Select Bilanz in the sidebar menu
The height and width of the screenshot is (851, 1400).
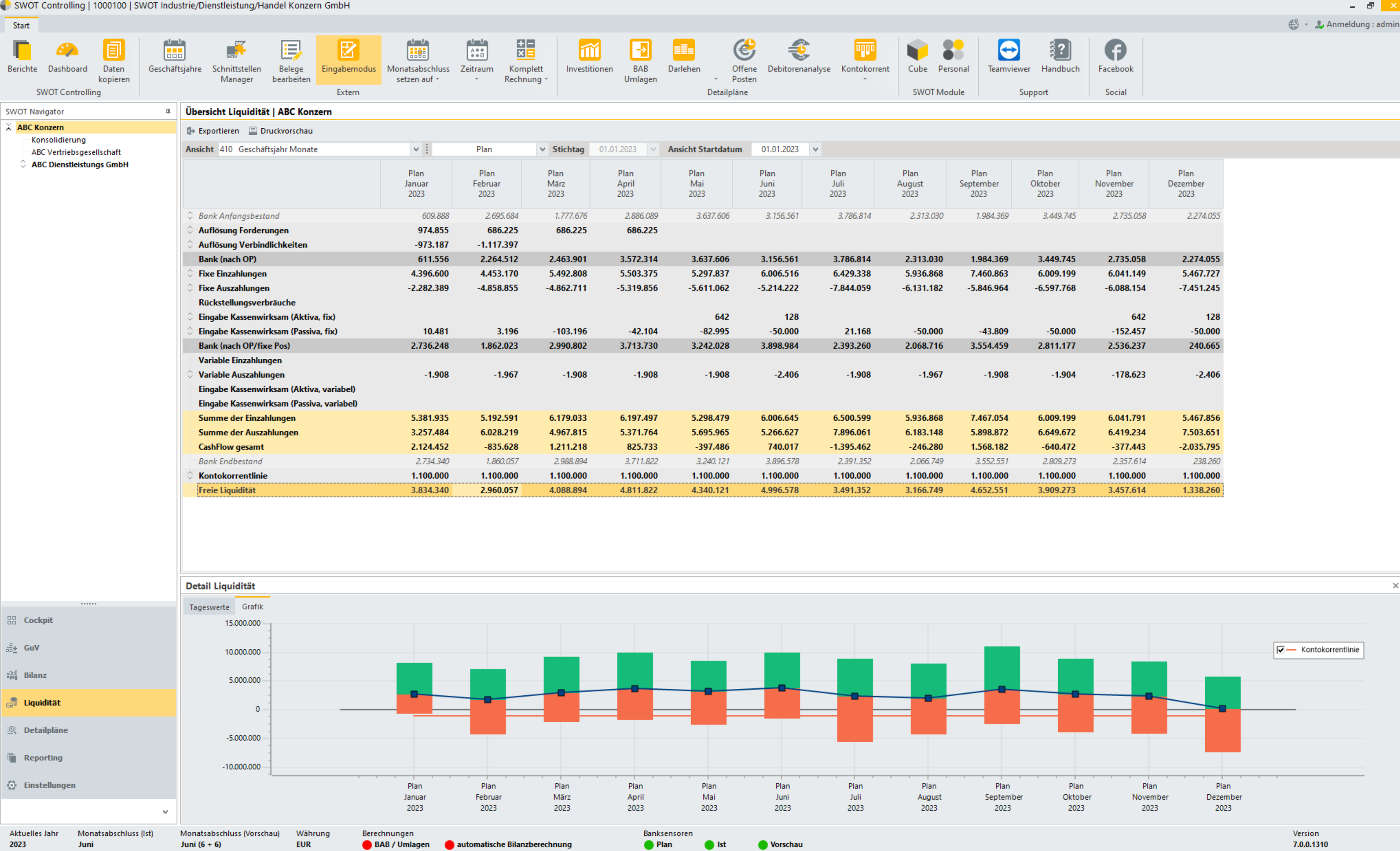[x=35, y=675]
